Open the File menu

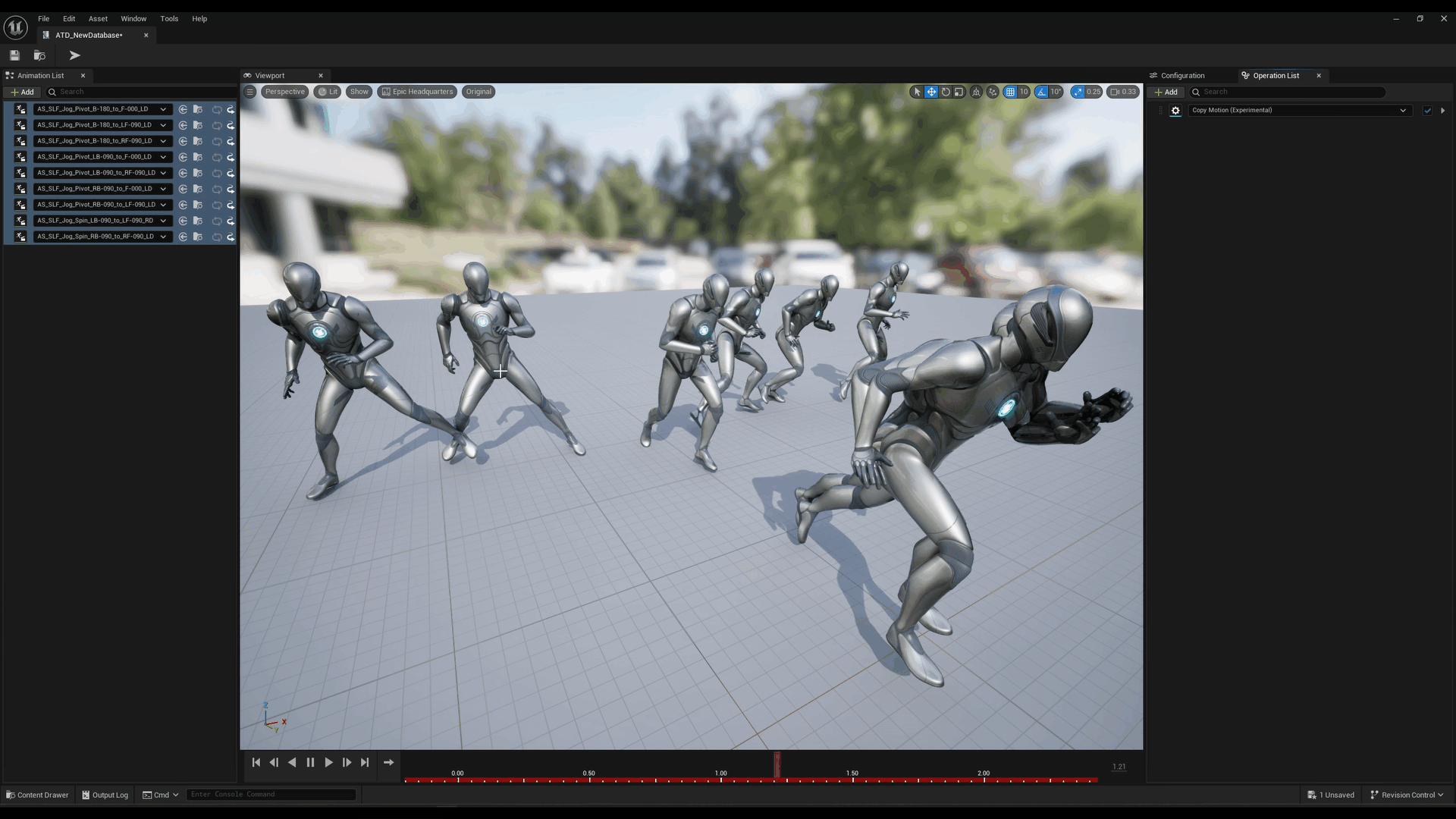pos(44,19)
